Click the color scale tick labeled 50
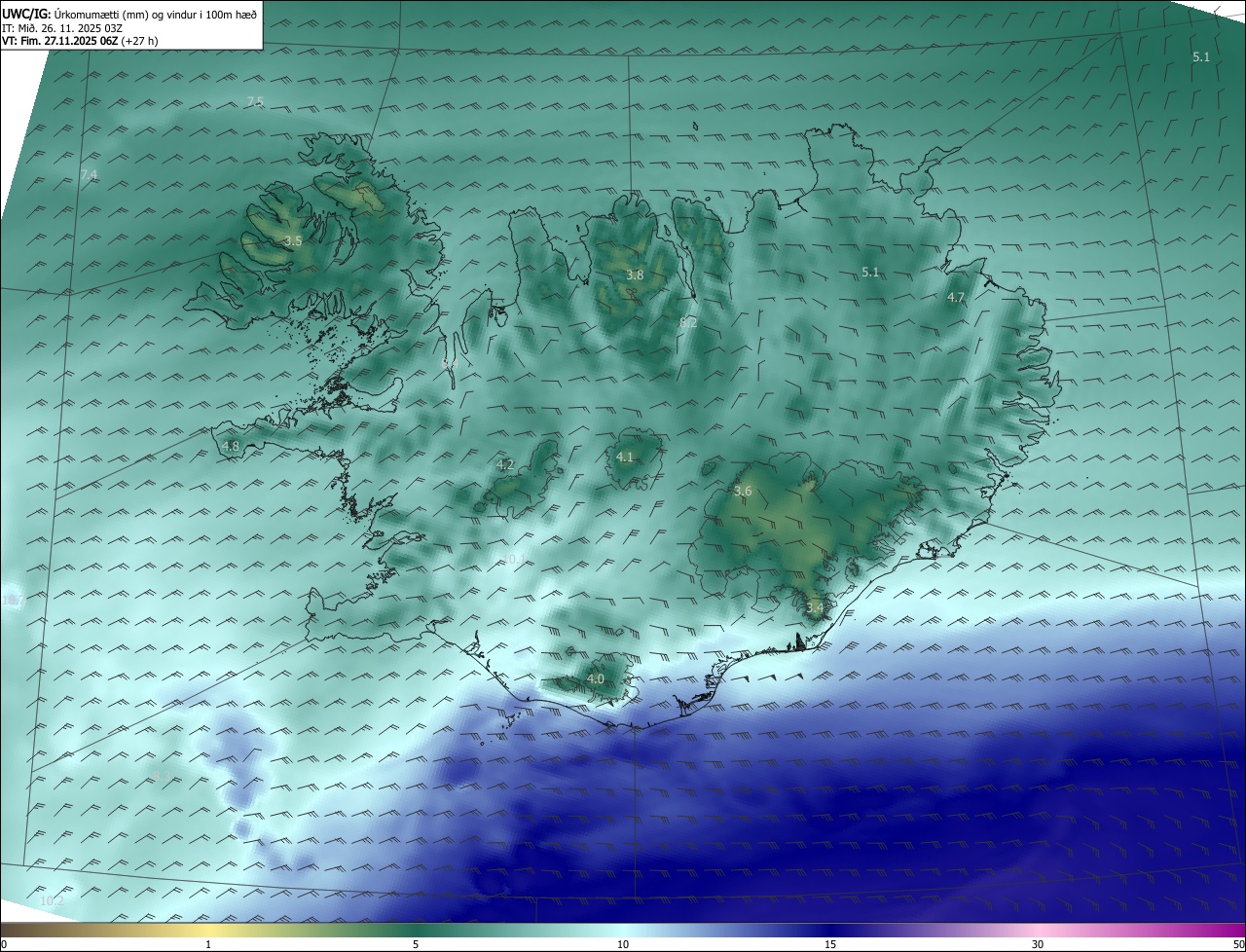The width and height of the screenshot is (1246, 952). click(x=1238, y=944)
